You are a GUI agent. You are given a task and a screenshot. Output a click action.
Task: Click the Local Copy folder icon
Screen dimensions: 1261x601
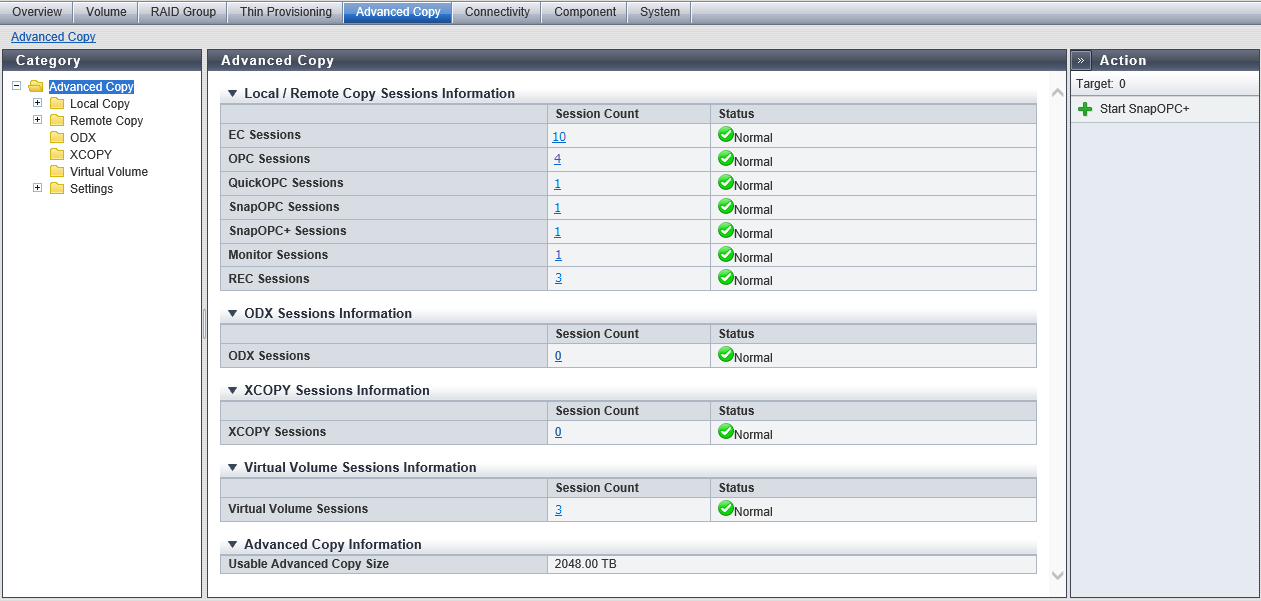coord(57,104)
